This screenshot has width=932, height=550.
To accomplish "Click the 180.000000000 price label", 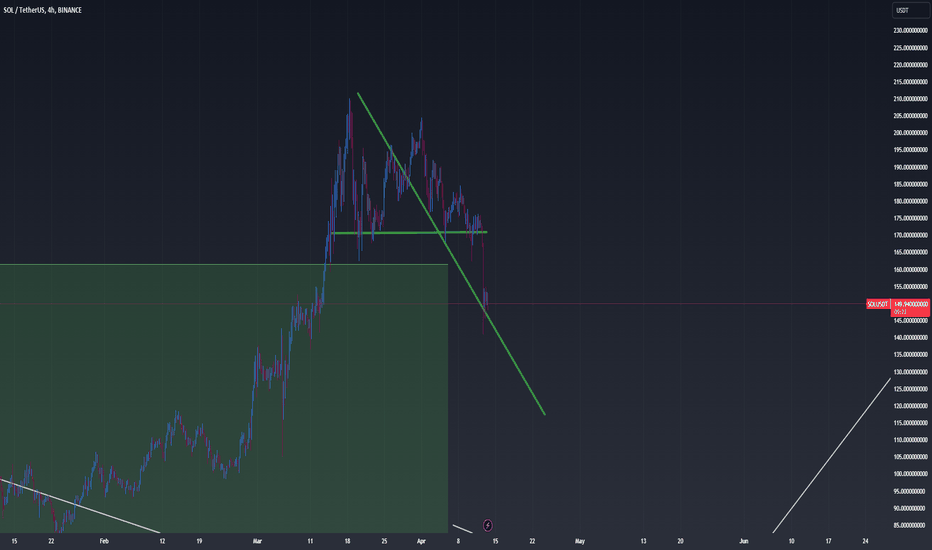I will pyautogui.click(x=911, y=201).
